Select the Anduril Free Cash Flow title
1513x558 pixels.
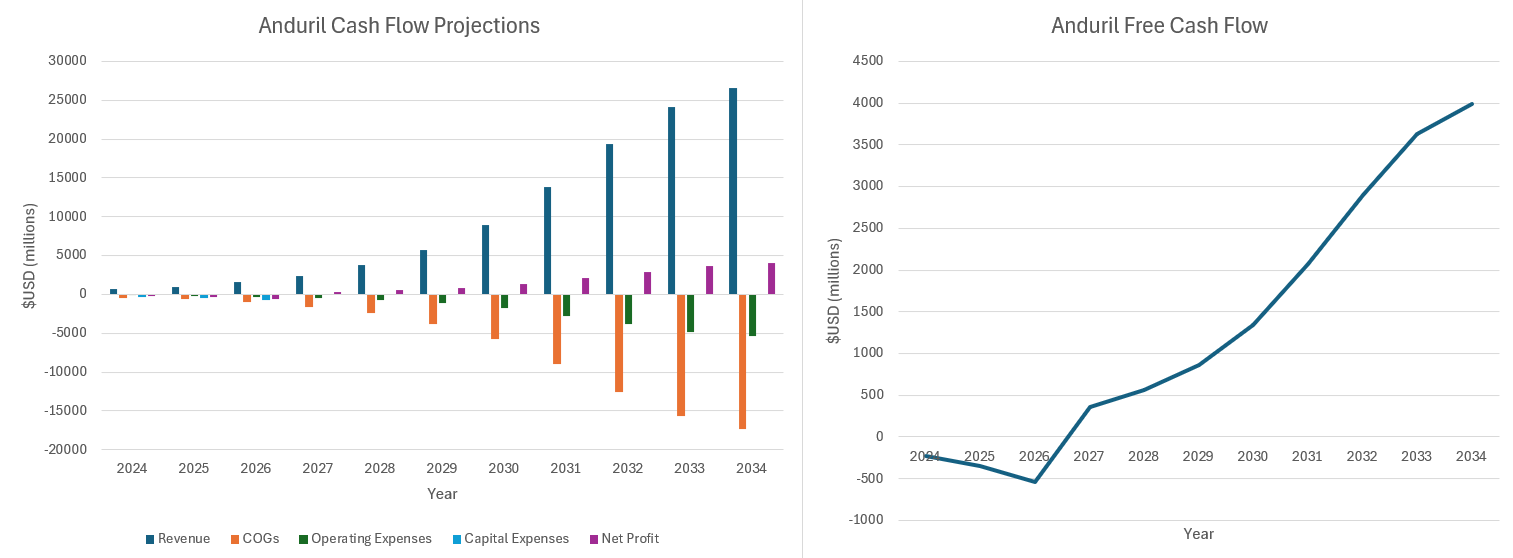(x=1159, y=26)
